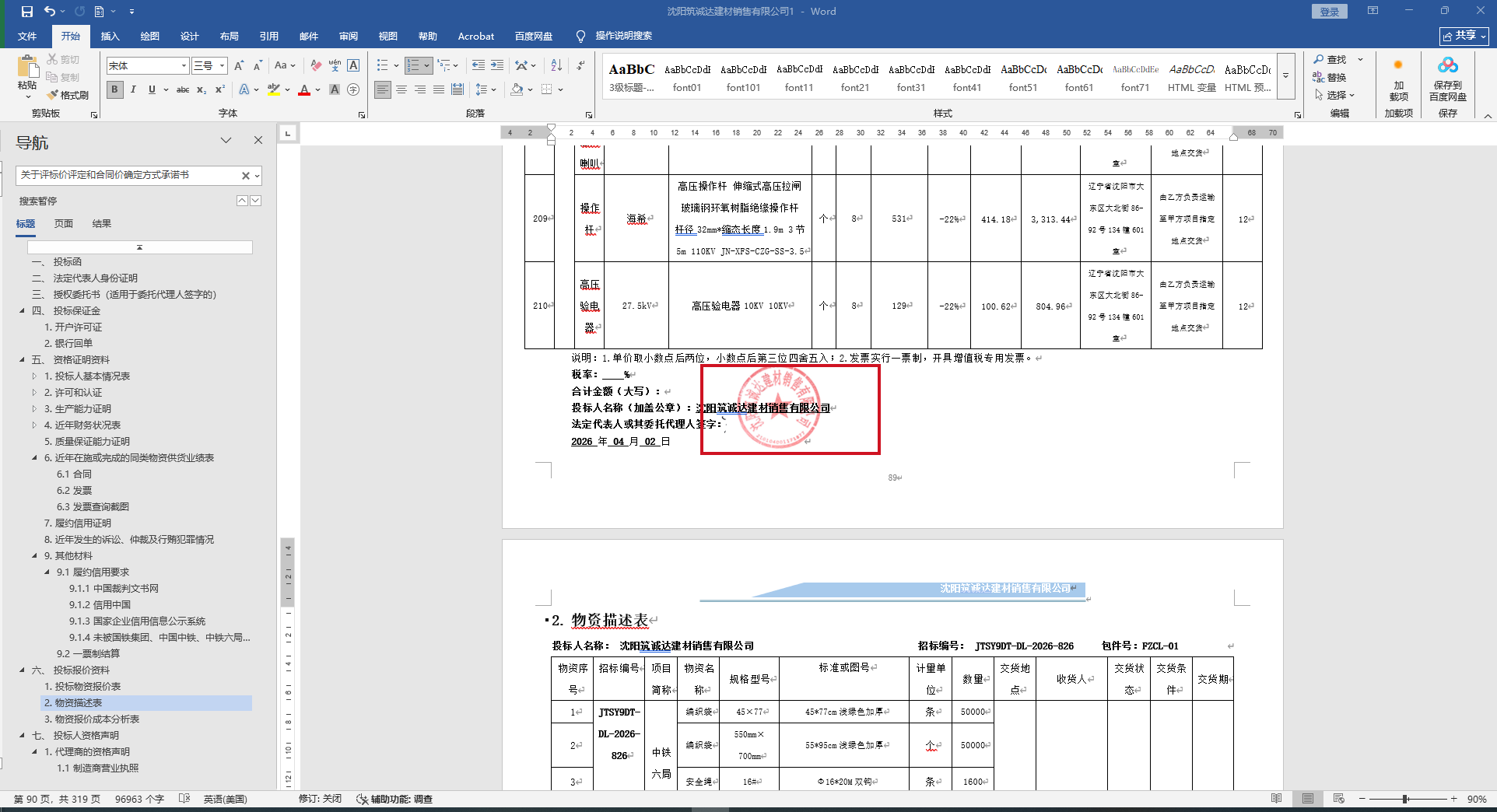Save the document from the quick access toolbar
The image size is (1497, 812).
tap(27, 12)
